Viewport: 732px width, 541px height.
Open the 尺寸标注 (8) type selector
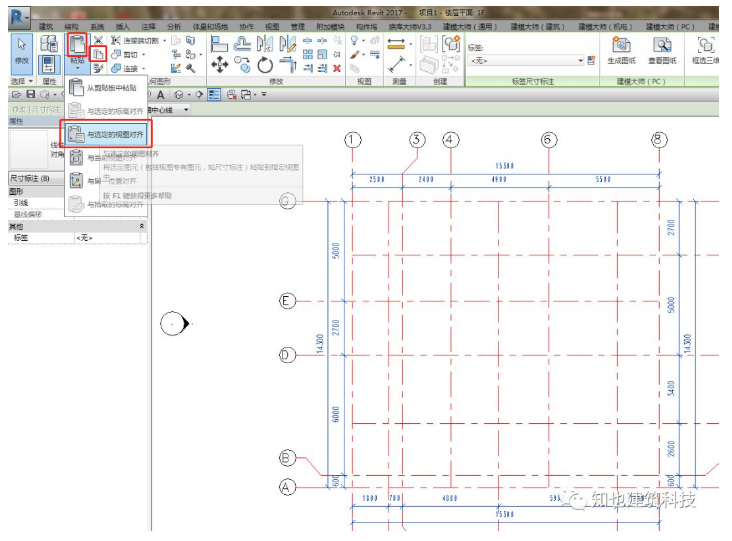[36, 178]
